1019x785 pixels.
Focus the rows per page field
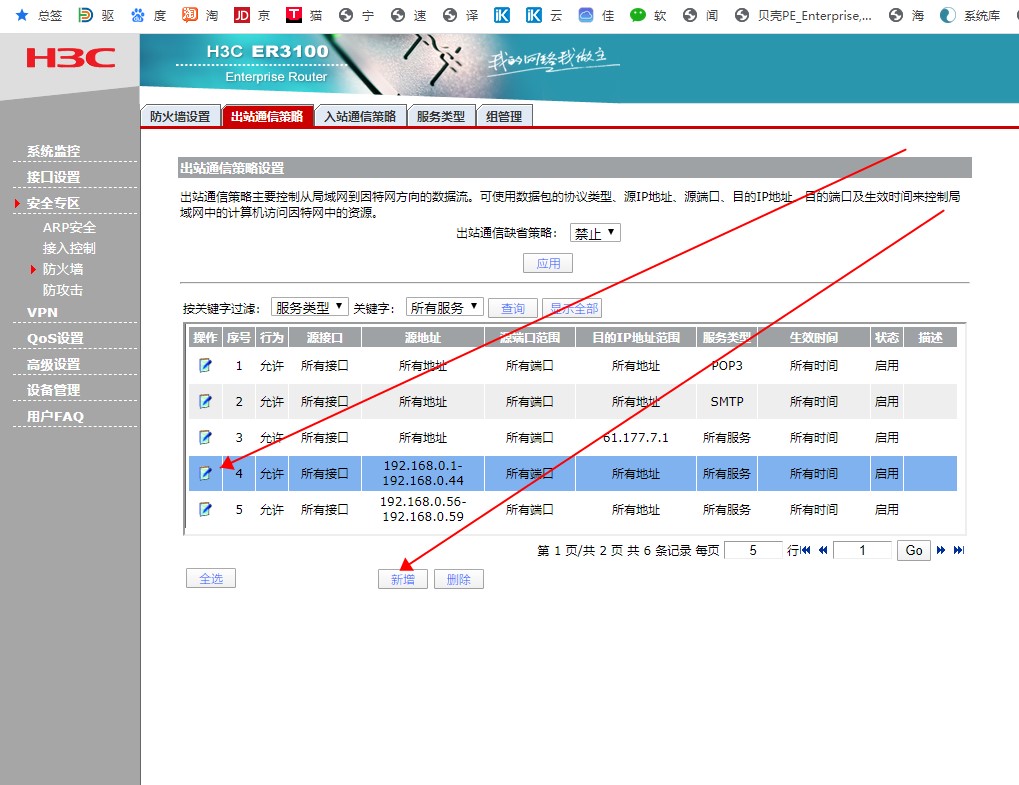(753, 550)
